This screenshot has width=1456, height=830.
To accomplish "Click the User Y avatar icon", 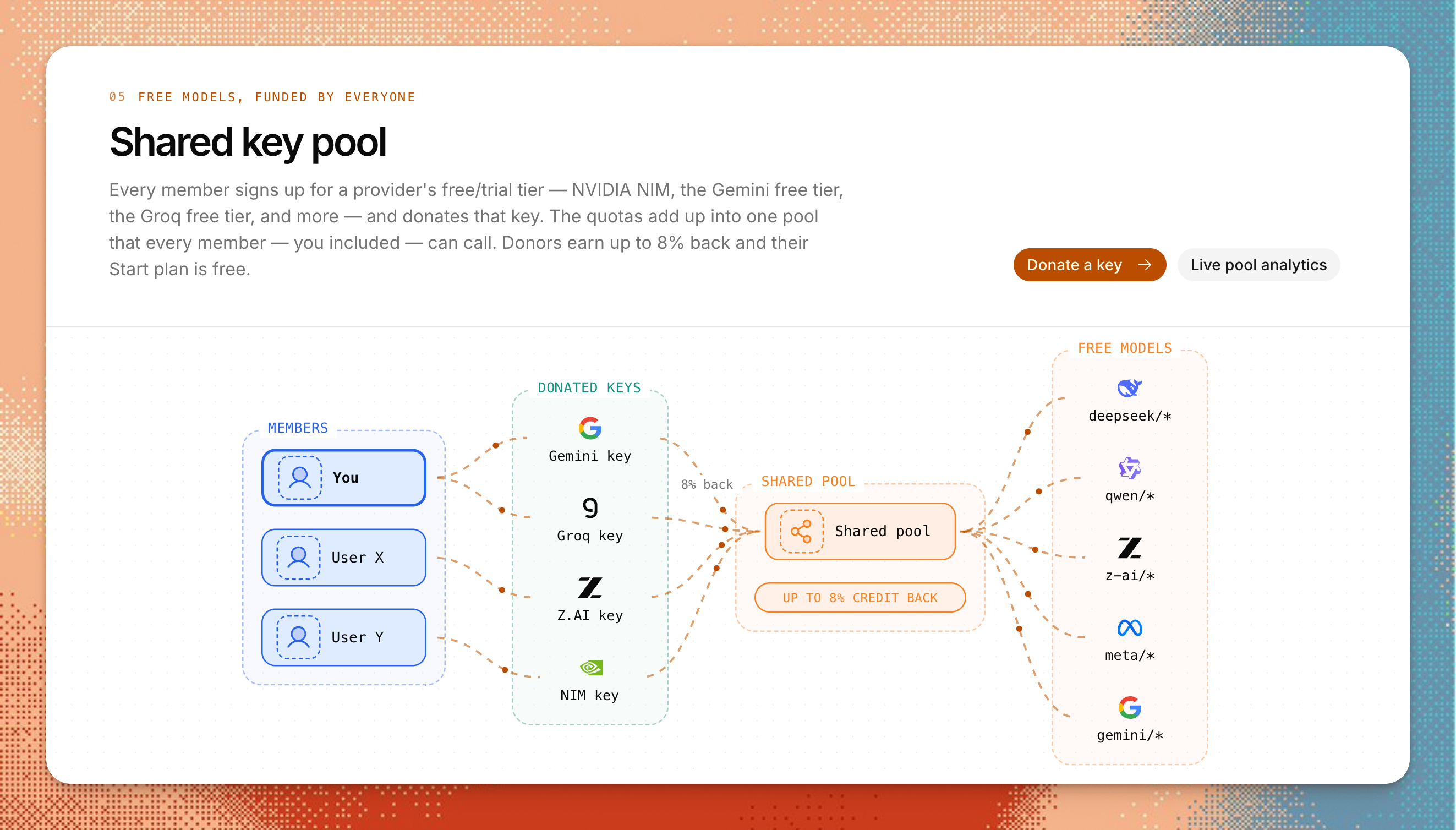I will [x=299, y=637].
